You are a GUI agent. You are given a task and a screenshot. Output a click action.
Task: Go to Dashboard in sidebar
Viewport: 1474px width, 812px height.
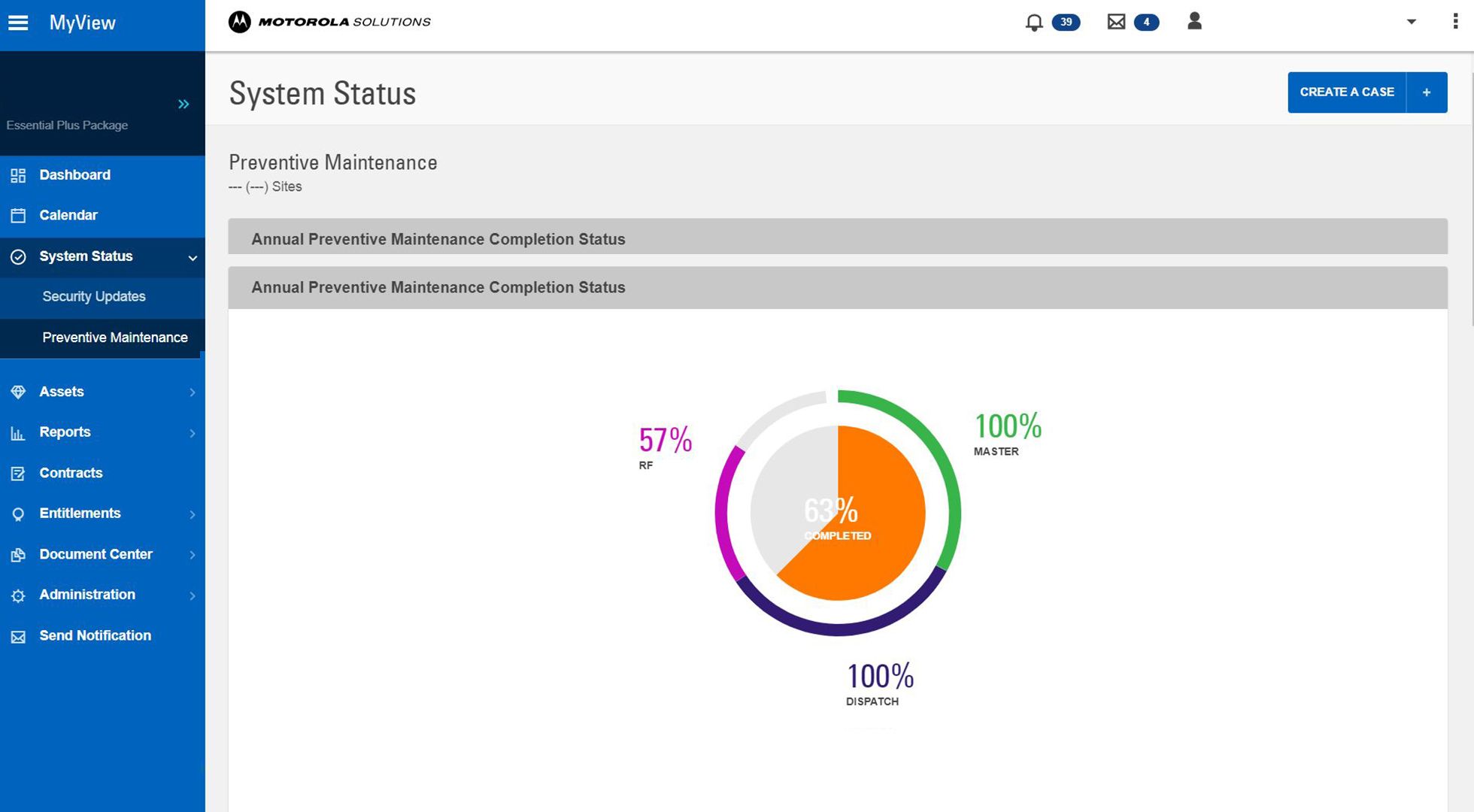click(x=74, y=174)
